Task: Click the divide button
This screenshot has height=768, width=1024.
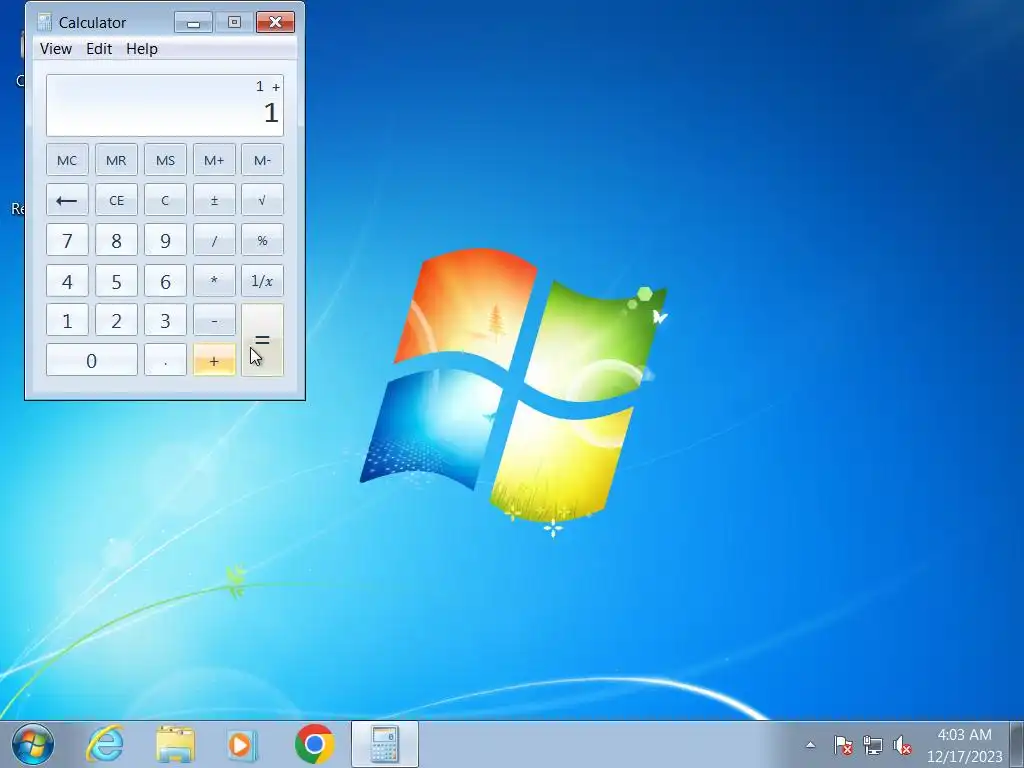Action: [x=214, y=240]
